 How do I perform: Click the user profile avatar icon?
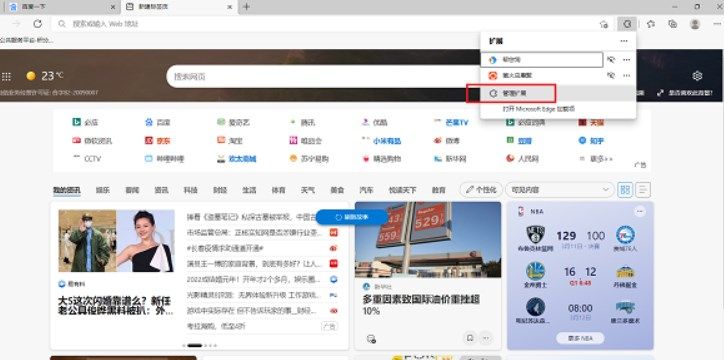point(695,24)
